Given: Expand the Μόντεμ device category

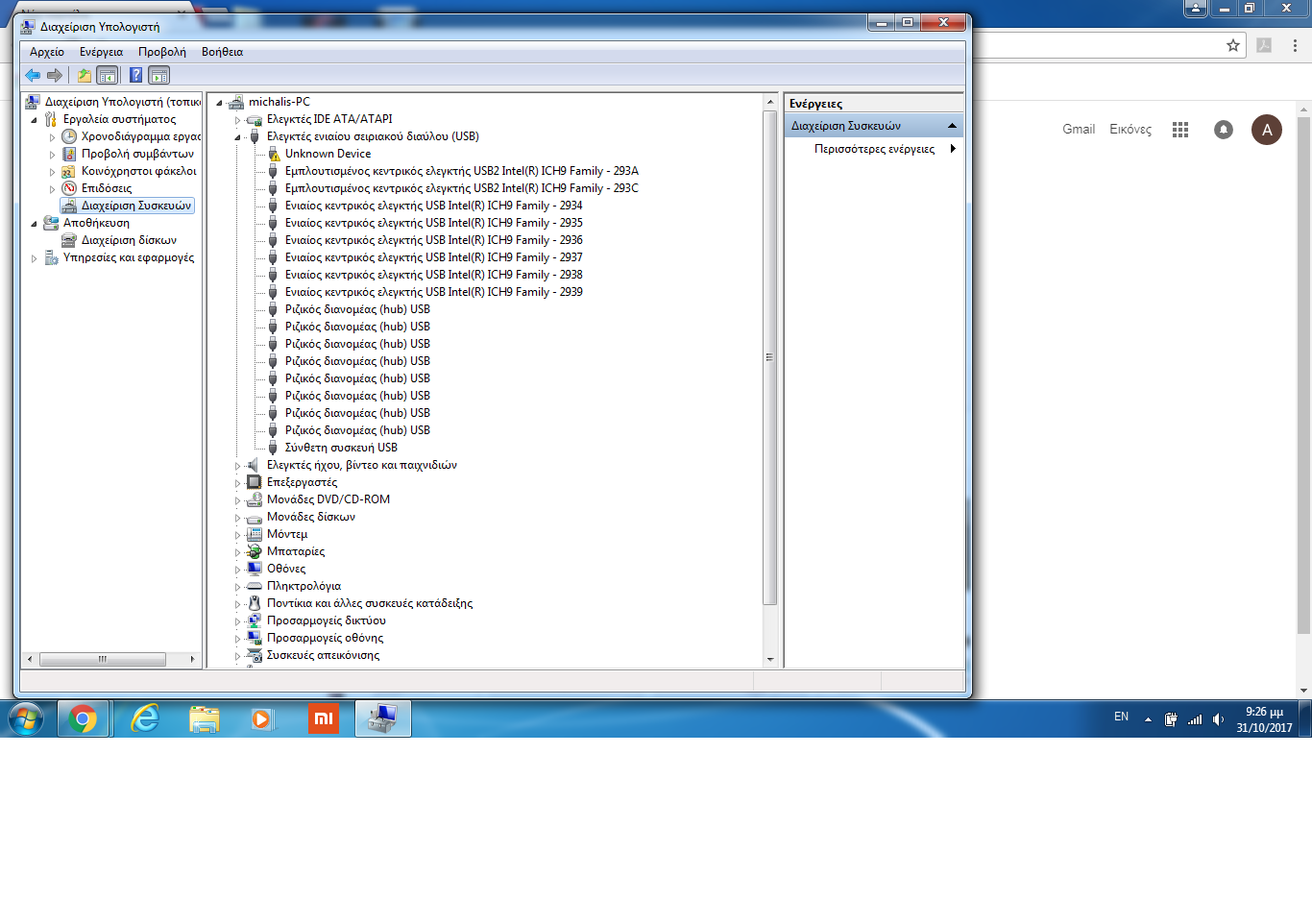Looking at the screenshot, I should (238, 535).
